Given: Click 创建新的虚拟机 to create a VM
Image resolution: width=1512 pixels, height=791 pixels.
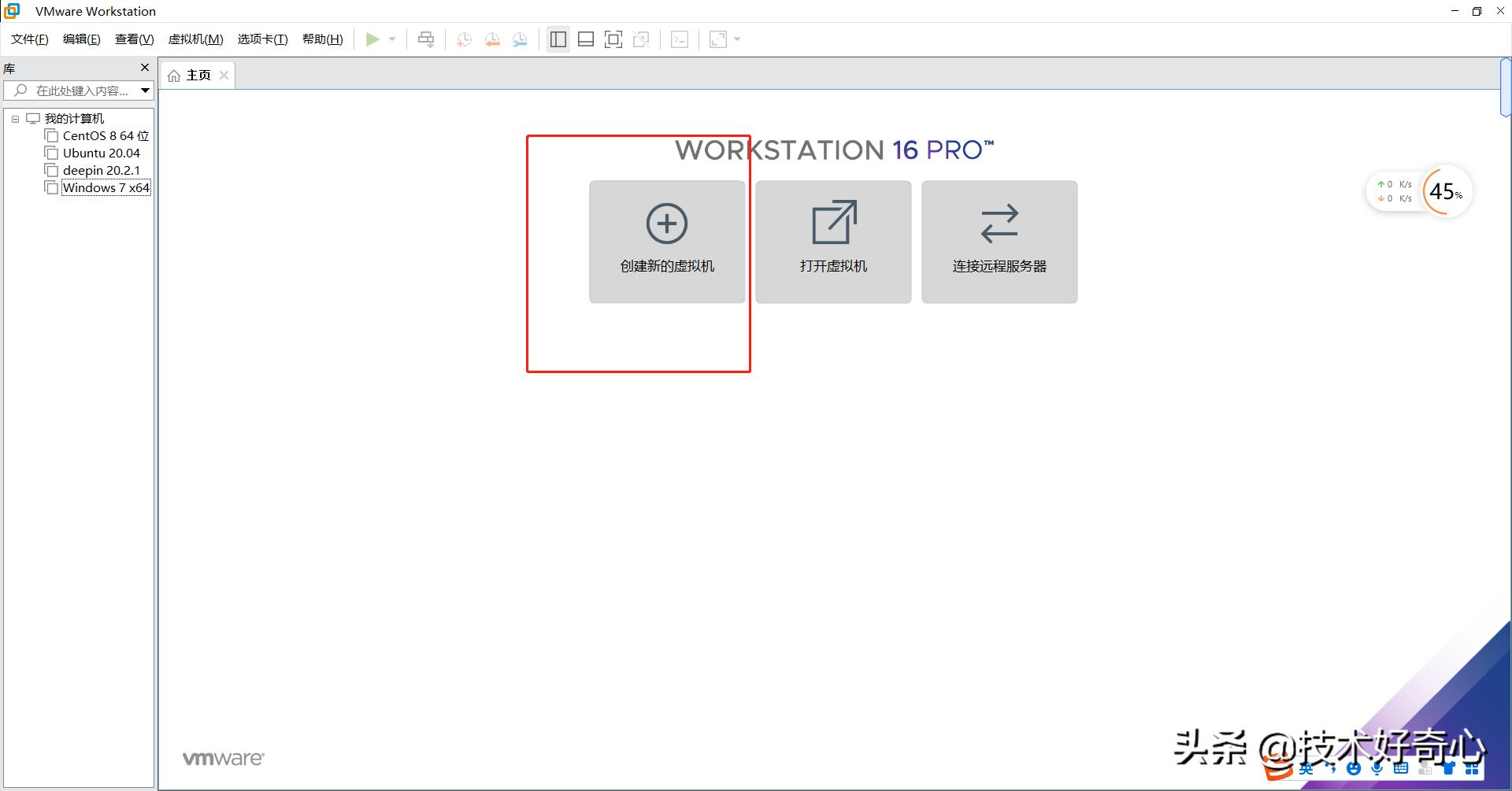Looking at the screenshot, I should 667,242.
